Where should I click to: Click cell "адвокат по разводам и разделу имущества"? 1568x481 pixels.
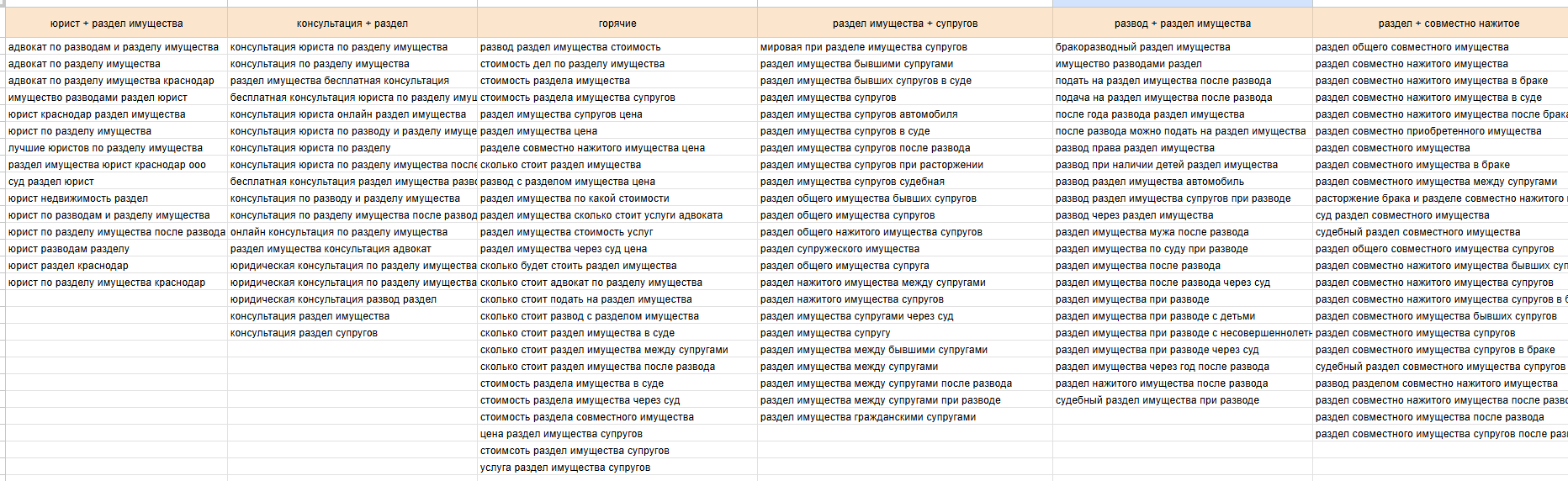(116, 47)
